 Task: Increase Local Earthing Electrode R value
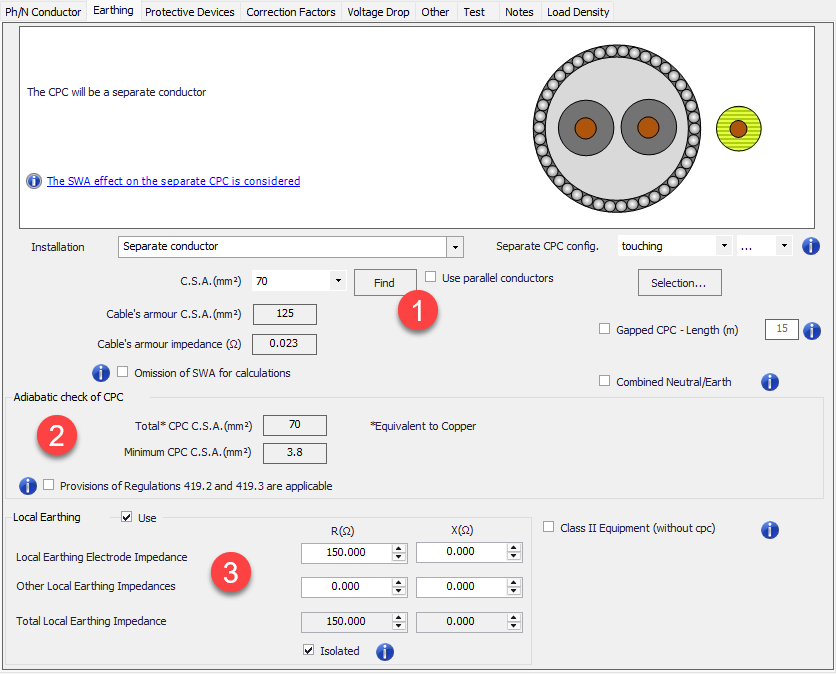[x=399, y=549]
